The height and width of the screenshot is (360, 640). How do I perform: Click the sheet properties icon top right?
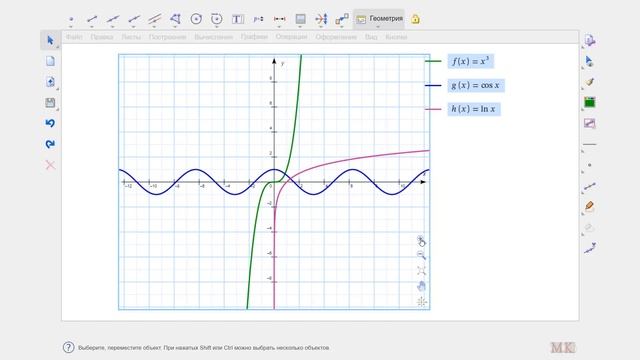point(589,40)
